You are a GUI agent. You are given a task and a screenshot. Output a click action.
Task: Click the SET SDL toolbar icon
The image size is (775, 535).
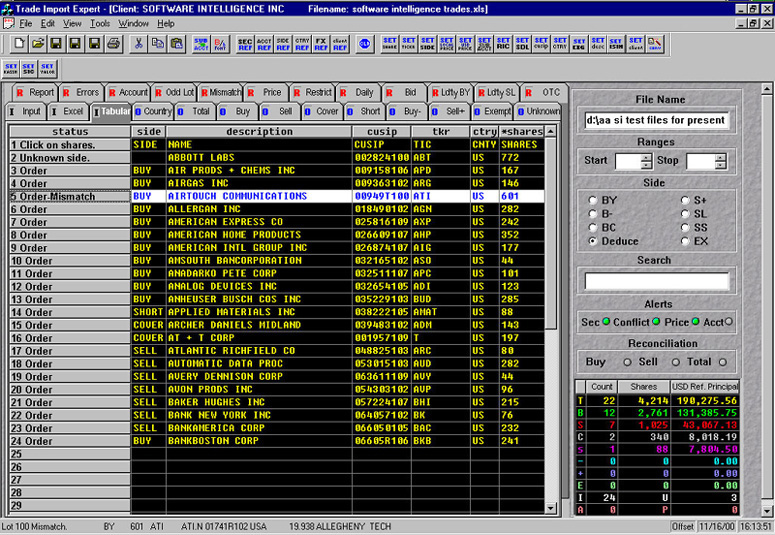[x=522, y=44]
